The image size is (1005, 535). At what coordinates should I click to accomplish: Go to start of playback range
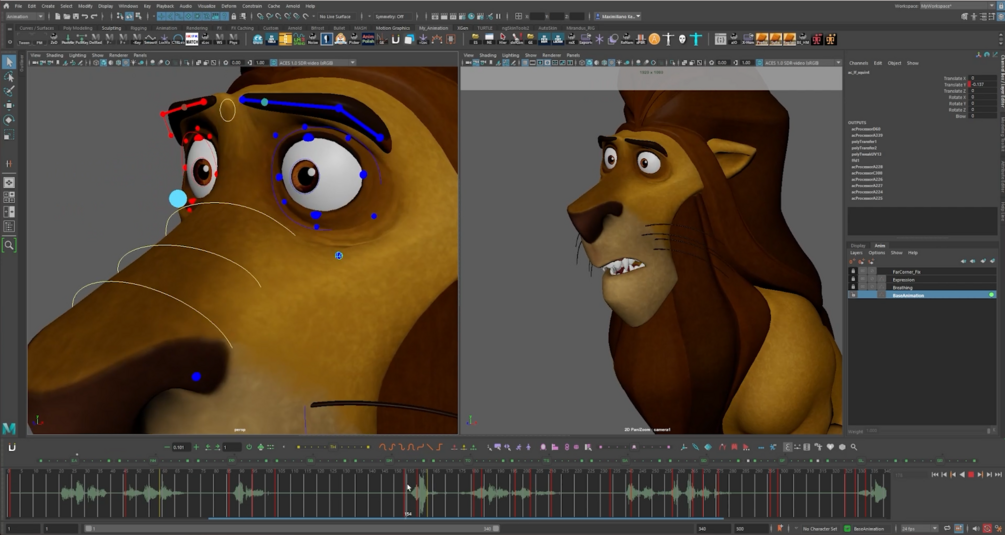[x=934, y=474]
